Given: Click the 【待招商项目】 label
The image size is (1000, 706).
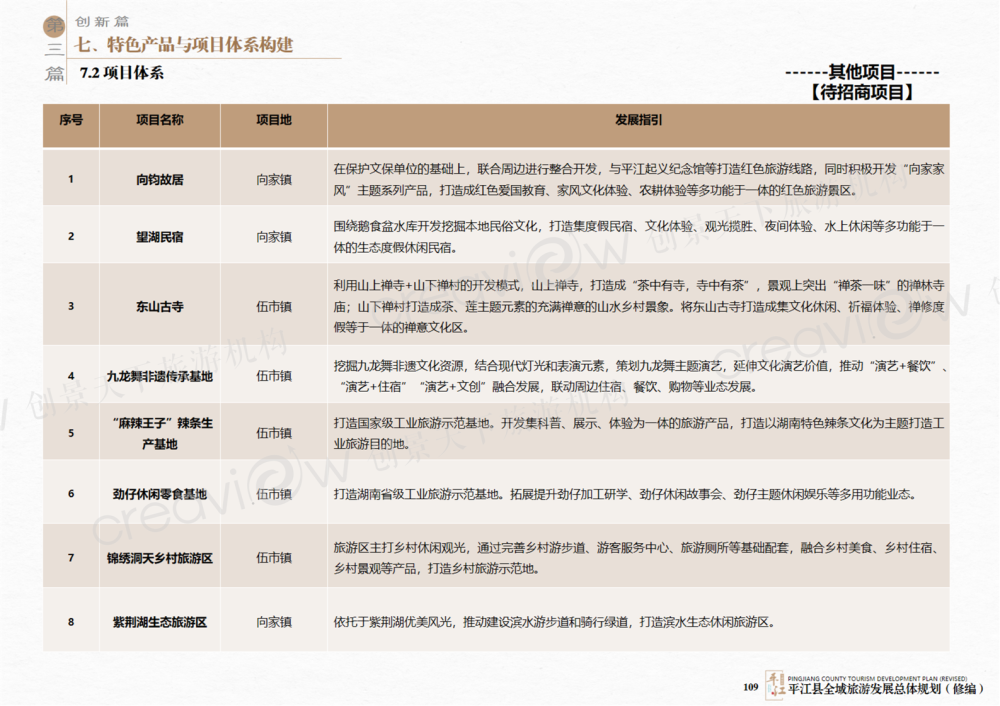Looking at the screenshot, I should coord(861,92).
